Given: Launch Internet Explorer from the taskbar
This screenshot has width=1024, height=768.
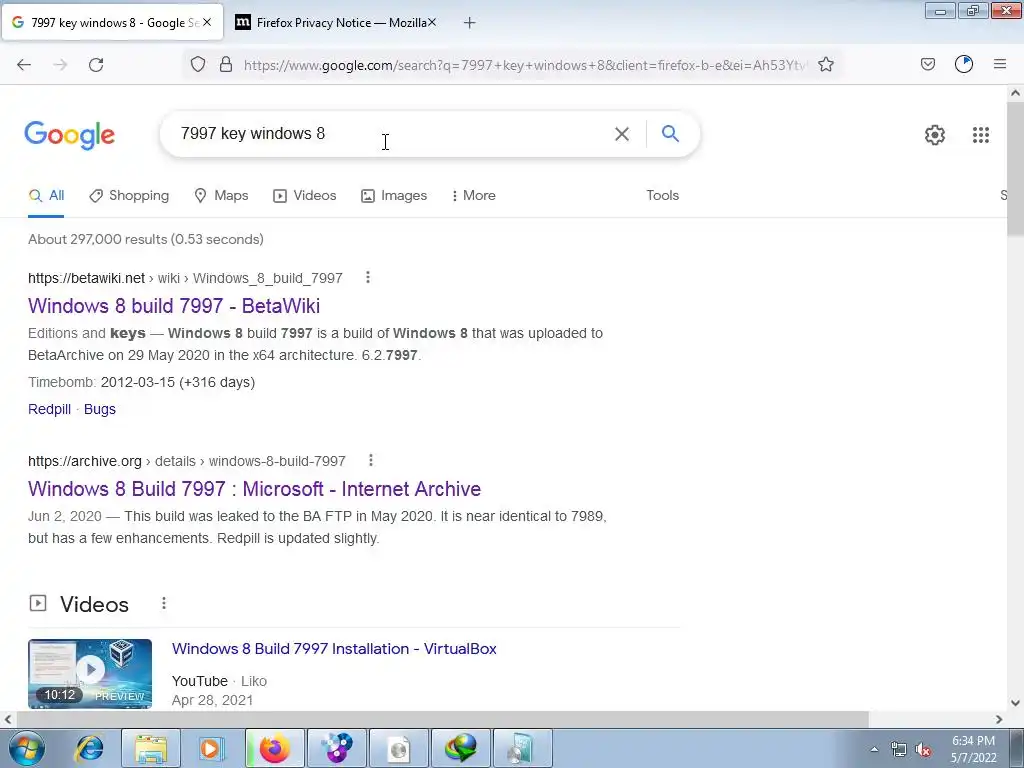Looking at the screenshot, I should click(x=89, y=748).
